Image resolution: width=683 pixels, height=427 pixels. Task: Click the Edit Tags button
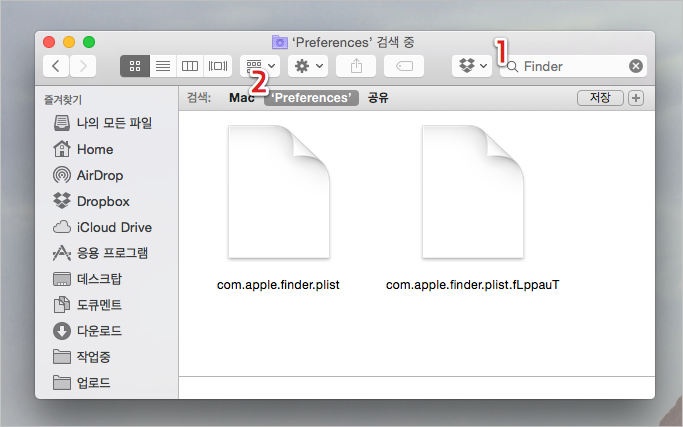click(x=404, y=66)
